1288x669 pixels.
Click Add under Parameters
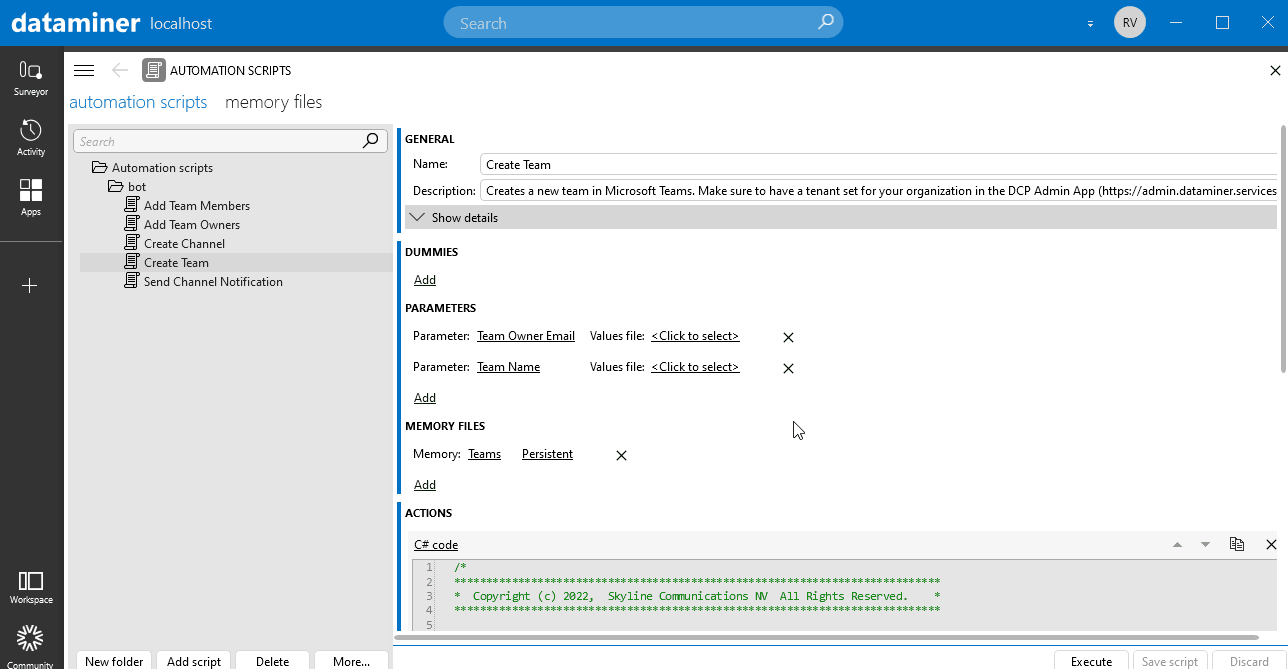point(425,398)
